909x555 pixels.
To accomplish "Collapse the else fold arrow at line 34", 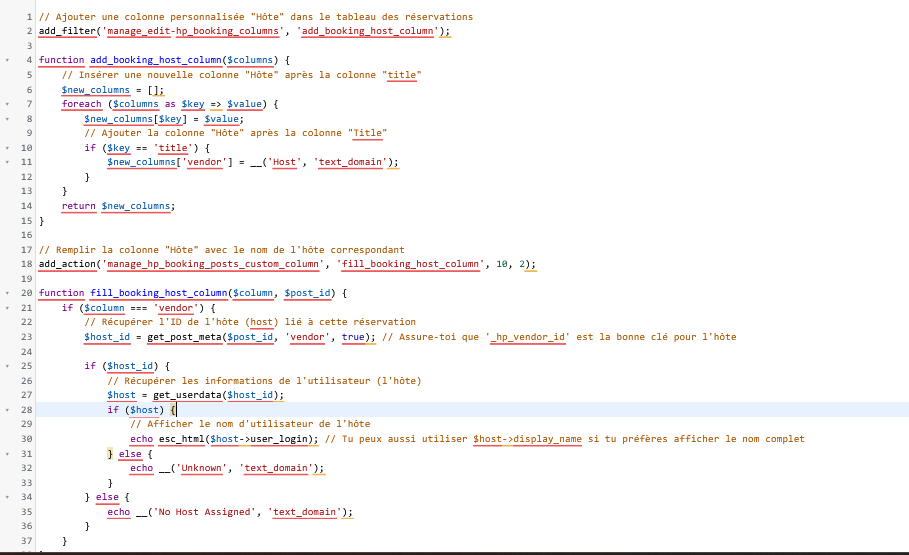I will pyautogui.click(x=8, y=497).
